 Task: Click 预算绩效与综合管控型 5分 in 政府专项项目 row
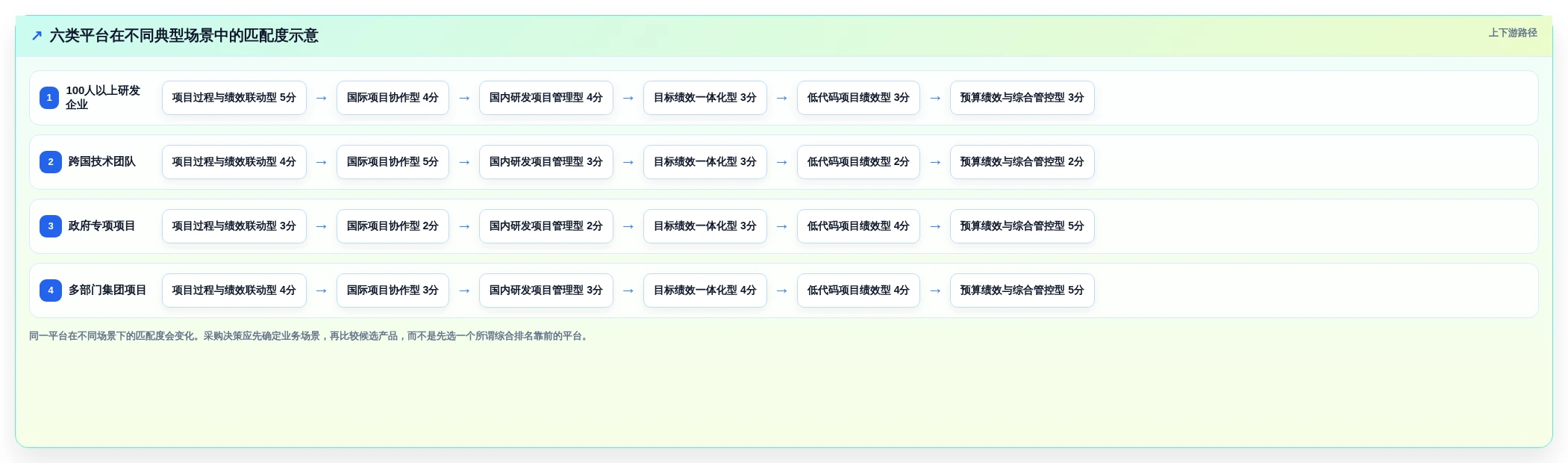coord(1022,226)
